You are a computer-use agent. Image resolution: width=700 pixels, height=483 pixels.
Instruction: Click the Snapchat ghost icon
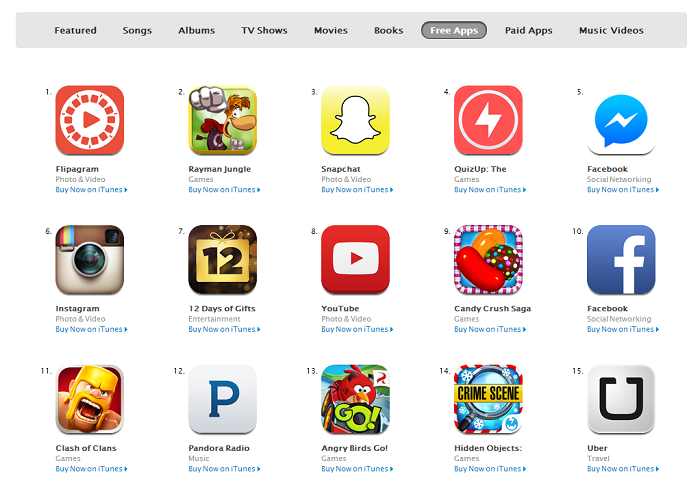tap(355, 120)
